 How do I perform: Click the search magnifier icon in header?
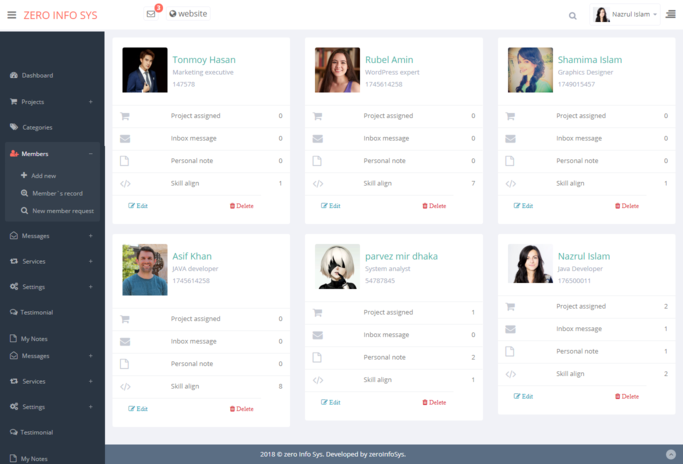tap(572, 15)
